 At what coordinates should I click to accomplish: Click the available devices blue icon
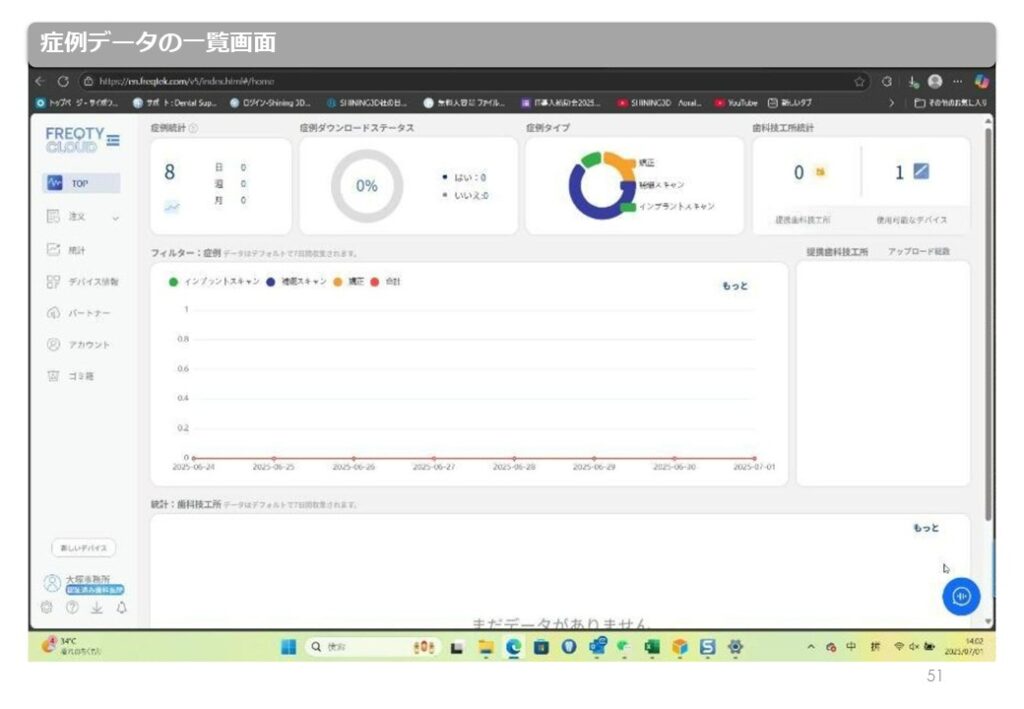pos(921,172)
